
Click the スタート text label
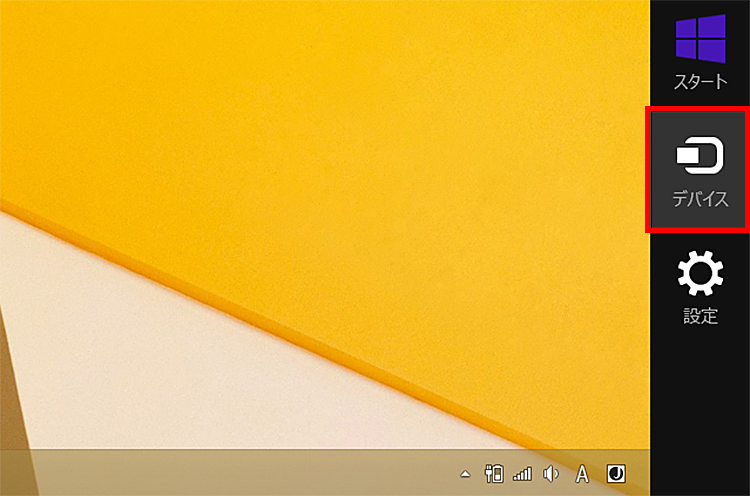[700, 82]
